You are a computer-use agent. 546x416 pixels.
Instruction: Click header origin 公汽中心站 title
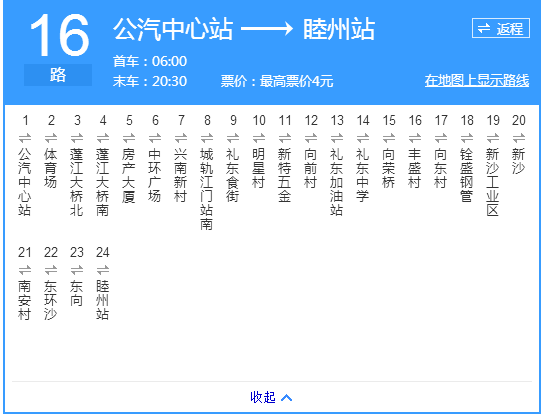tap(173, 29)
